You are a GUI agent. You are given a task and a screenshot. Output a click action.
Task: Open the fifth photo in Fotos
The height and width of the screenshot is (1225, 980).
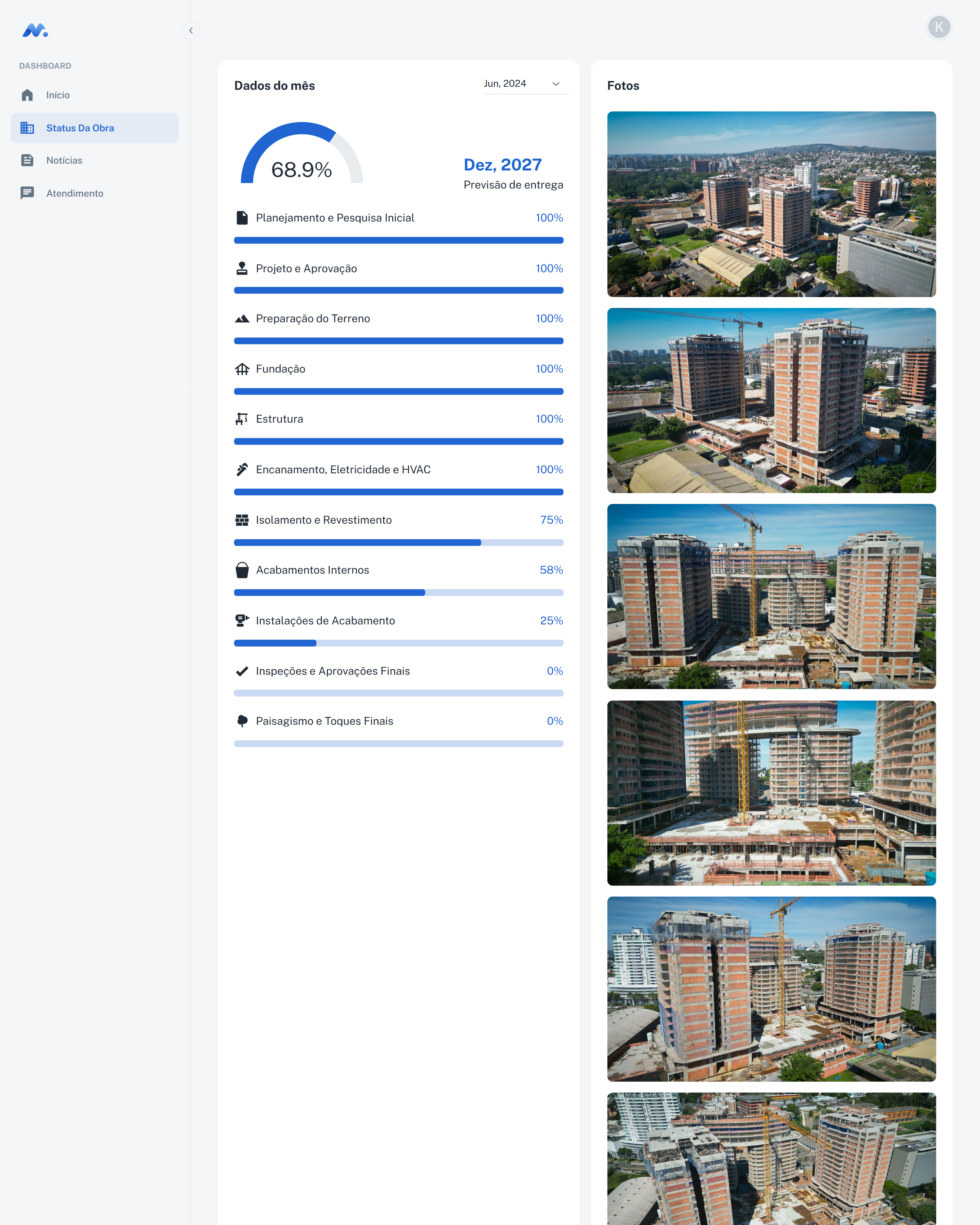pos(771,989)
